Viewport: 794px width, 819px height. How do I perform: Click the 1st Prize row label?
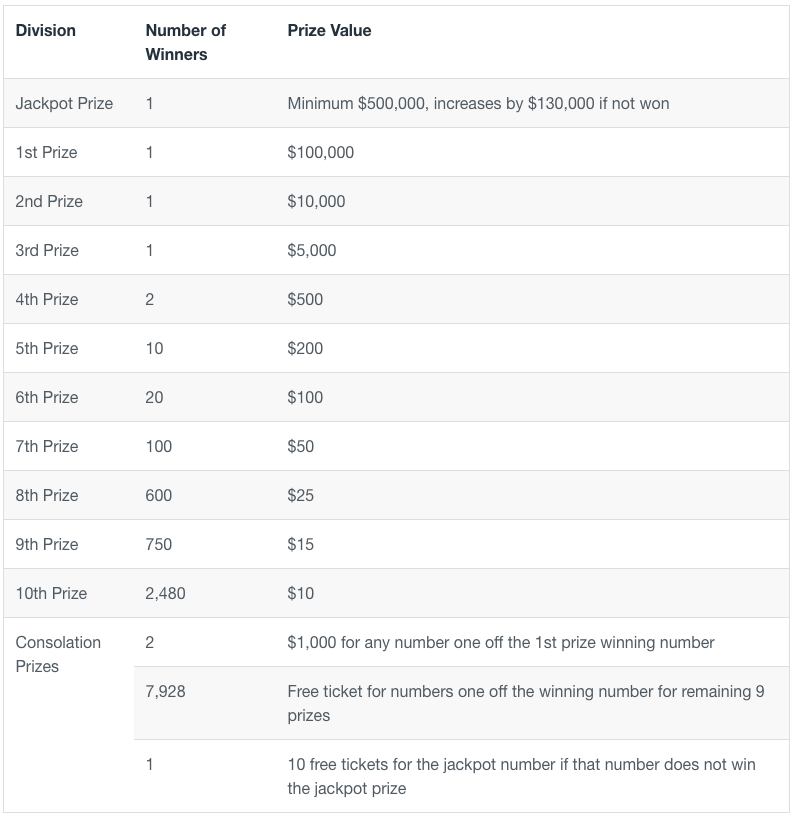[x=46, y=153]
